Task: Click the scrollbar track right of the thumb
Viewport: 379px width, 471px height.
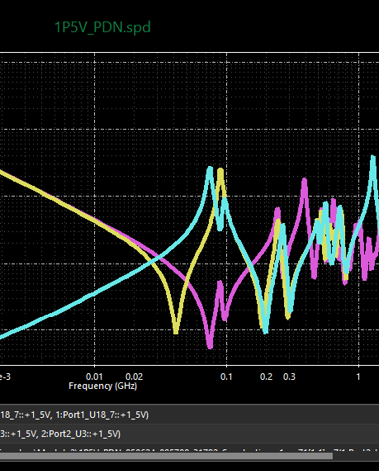Action: click(x=356, y=456)
